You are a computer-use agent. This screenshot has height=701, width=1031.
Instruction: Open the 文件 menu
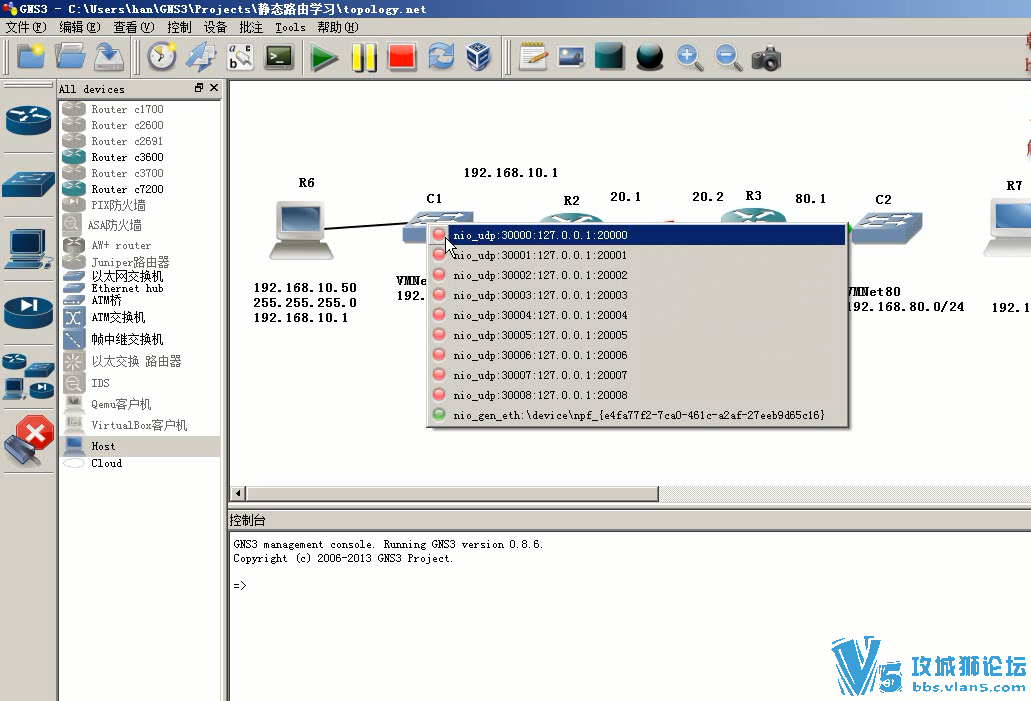pos(26,27)
